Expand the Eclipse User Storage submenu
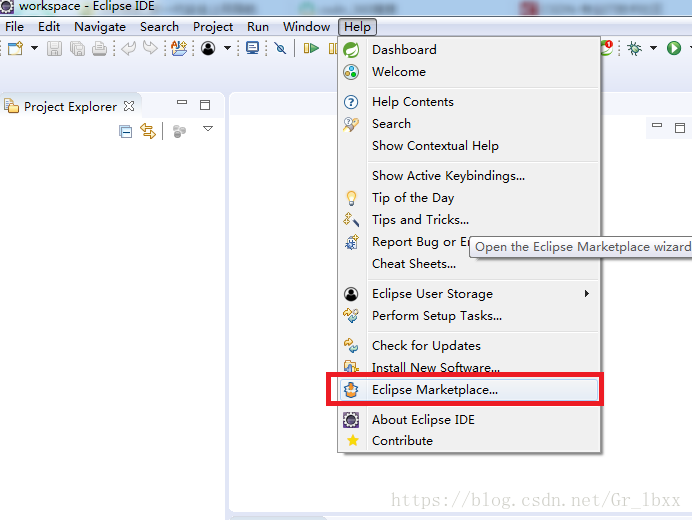The height and width of the screenshot is (520, 692). point(469,294)
